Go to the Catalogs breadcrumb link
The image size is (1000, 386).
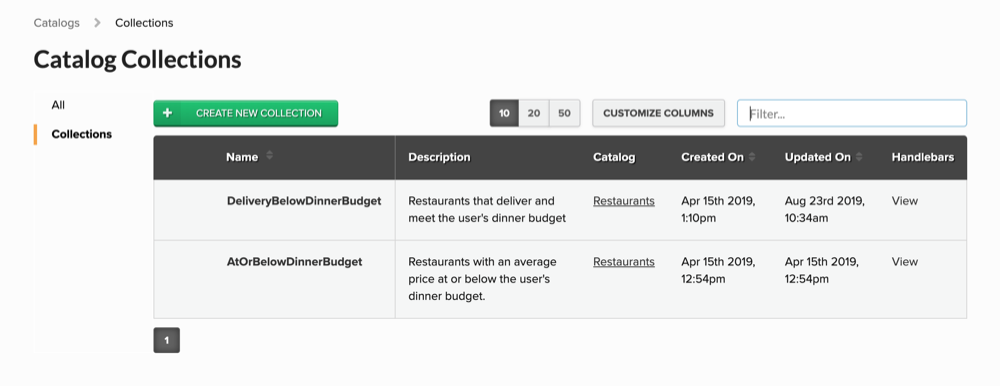click(57, 22)
